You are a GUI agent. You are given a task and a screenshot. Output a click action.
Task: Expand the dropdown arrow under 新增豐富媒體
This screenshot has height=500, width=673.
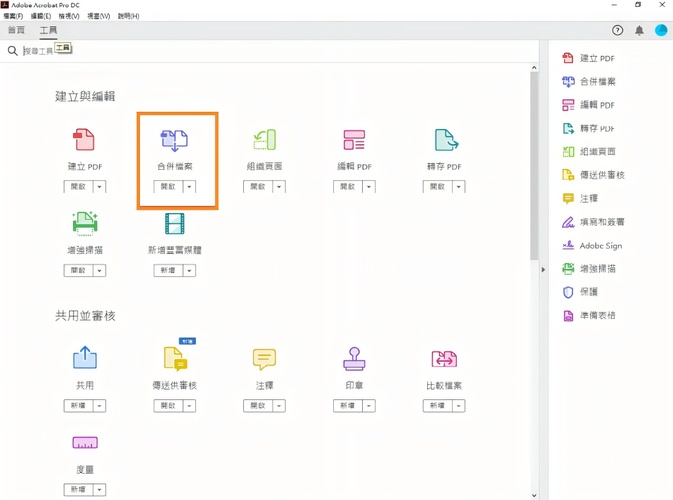pyautogui.click(x=189, y=270)
